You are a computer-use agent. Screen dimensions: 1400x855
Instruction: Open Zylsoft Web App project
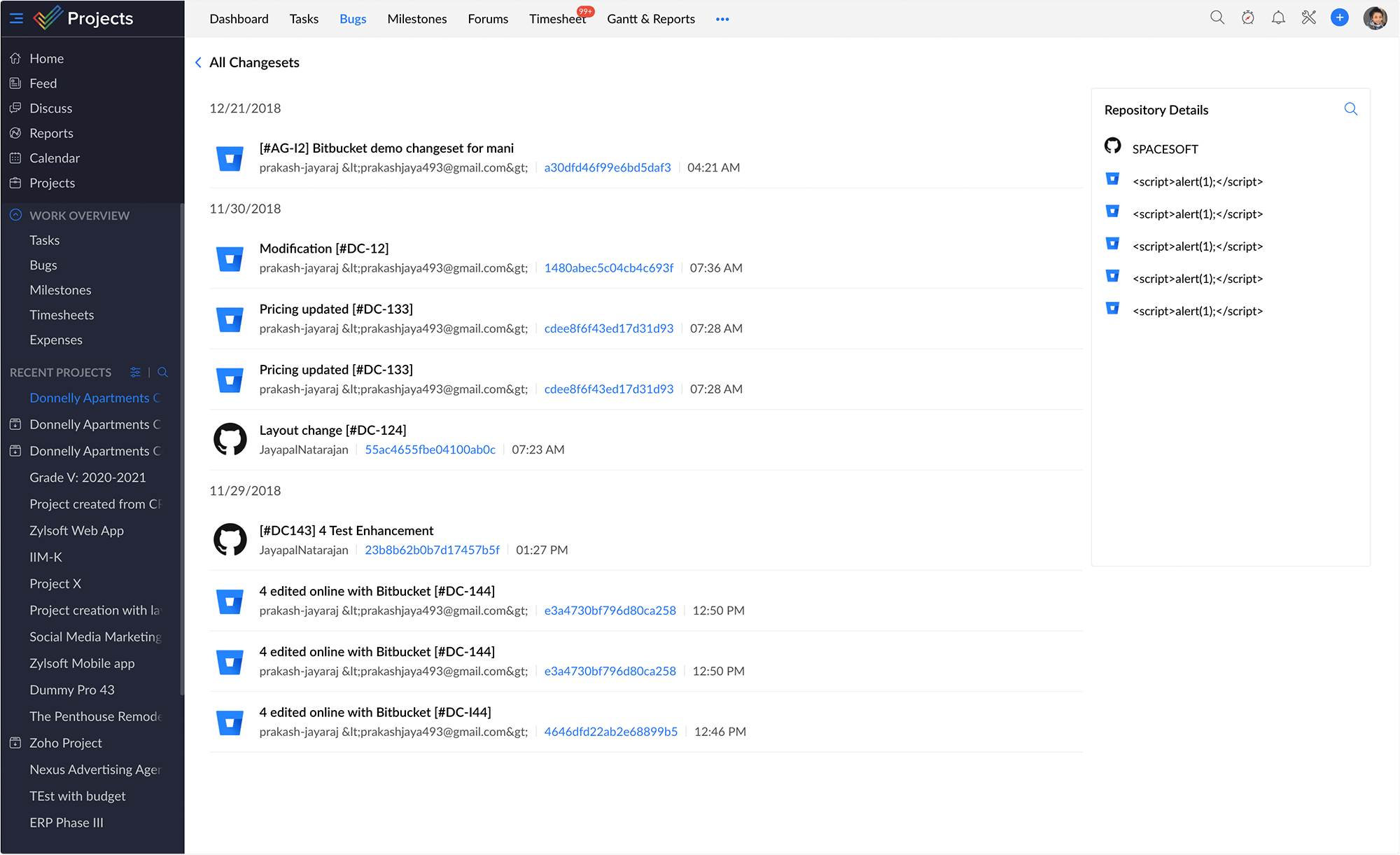pos(76,531)
